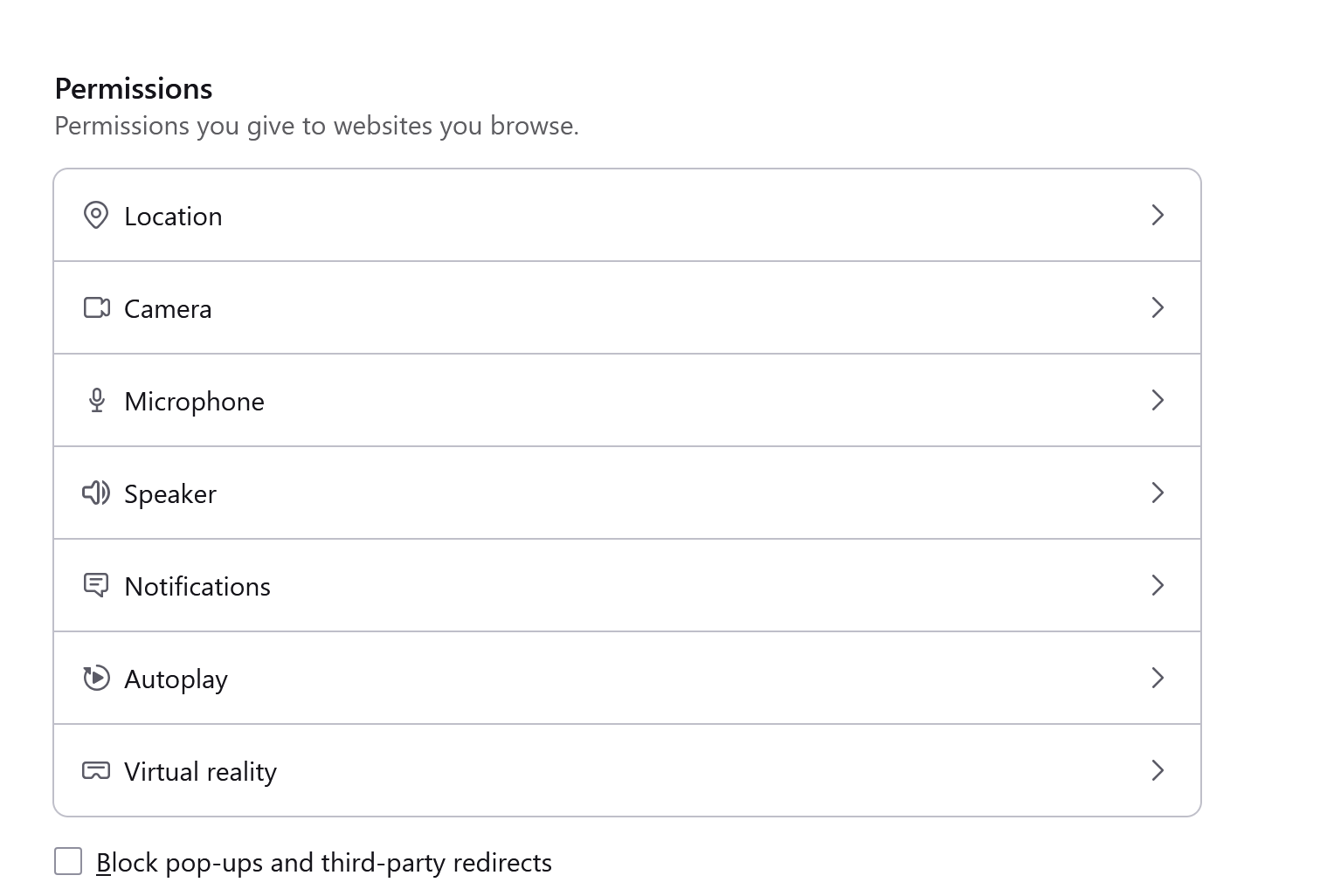The width and height of the screenshot is (1327, 896).
Task: Click the Block pop-ups label text
Action: tap(324, 863)
